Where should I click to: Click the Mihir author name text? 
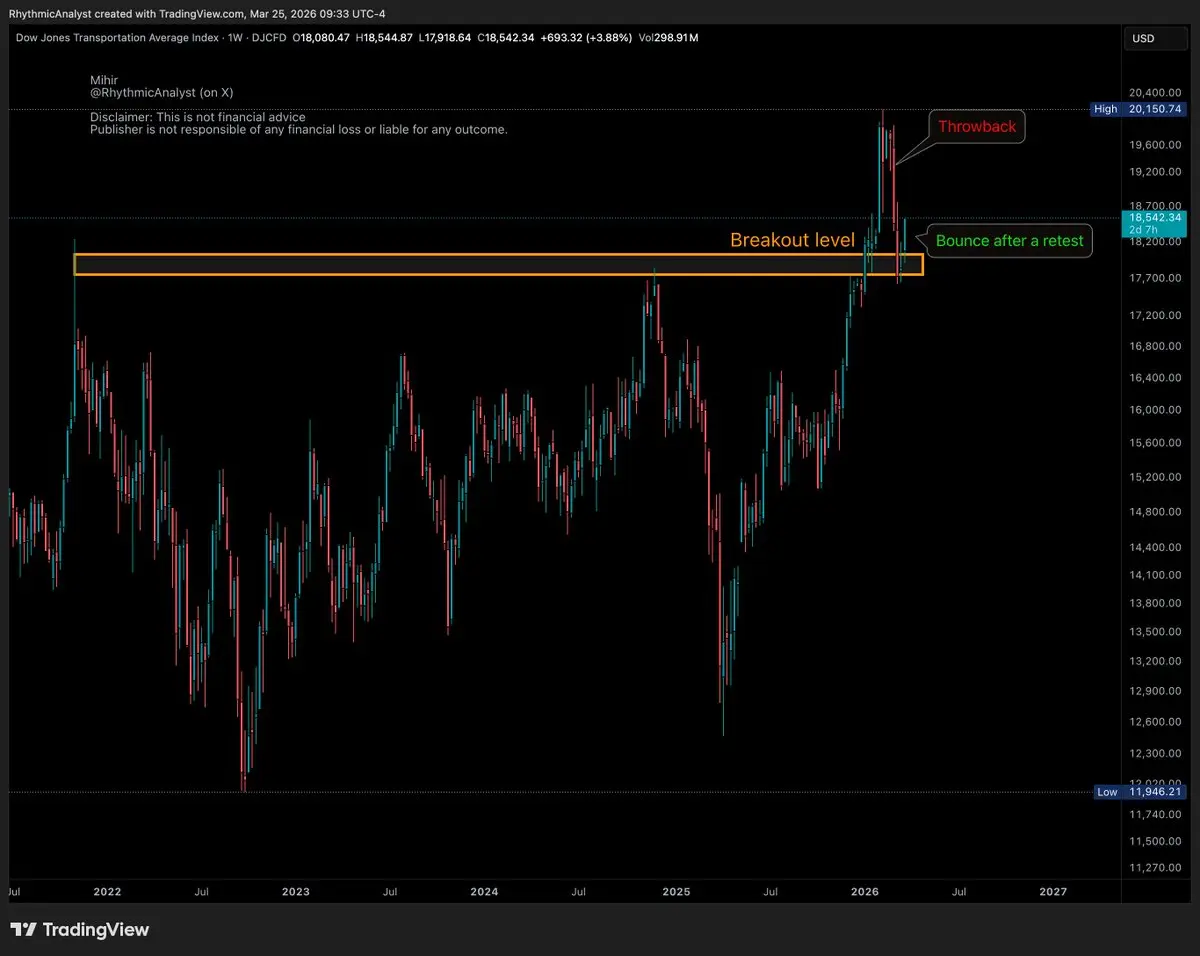click(104, 79)
